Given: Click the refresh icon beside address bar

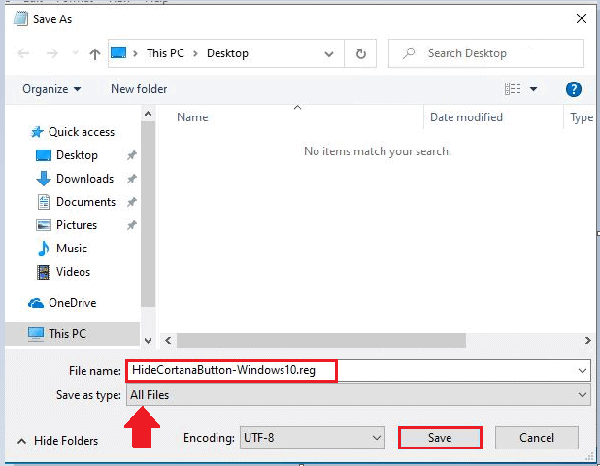Looking at the screenshot, I should click(x=359, y=54).
